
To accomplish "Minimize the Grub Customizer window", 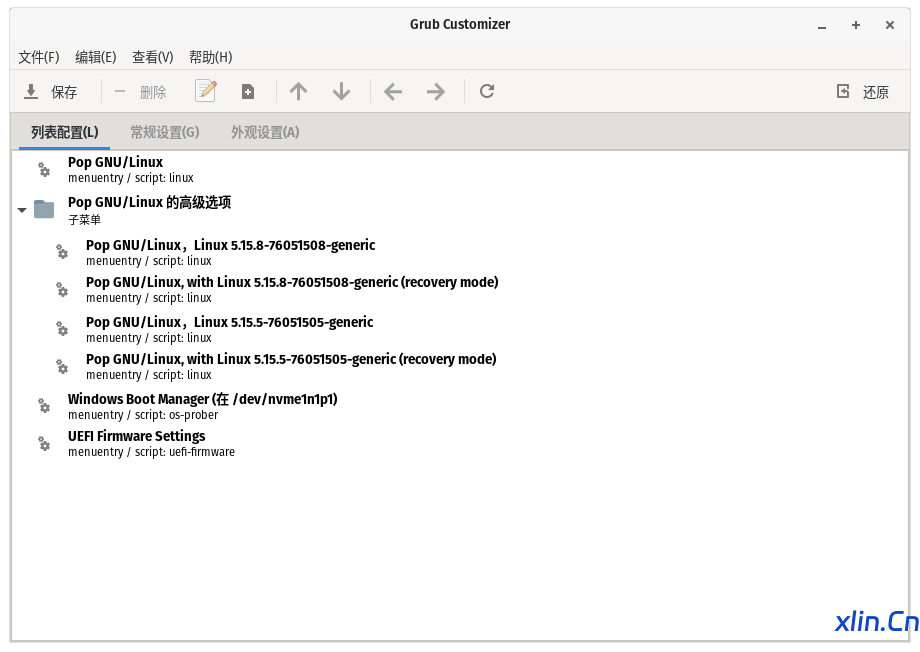I will click(822, 26).
